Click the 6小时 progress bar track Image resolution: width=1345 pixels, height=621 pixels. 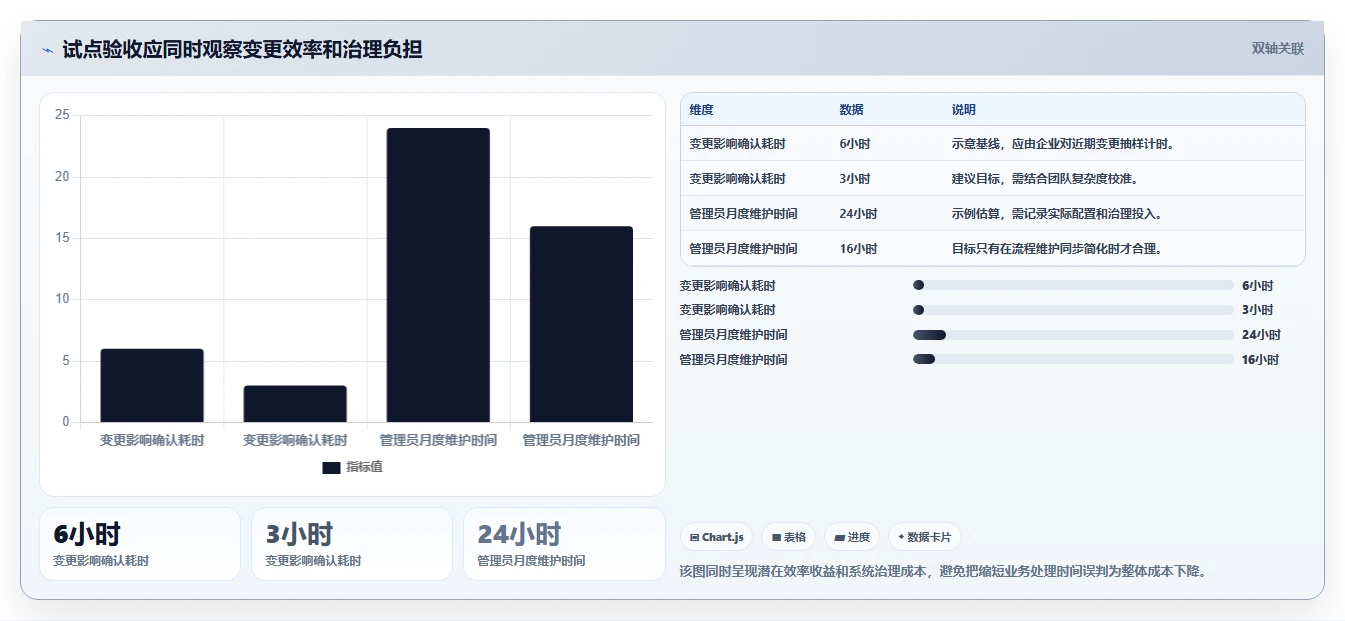[1073, 285]
